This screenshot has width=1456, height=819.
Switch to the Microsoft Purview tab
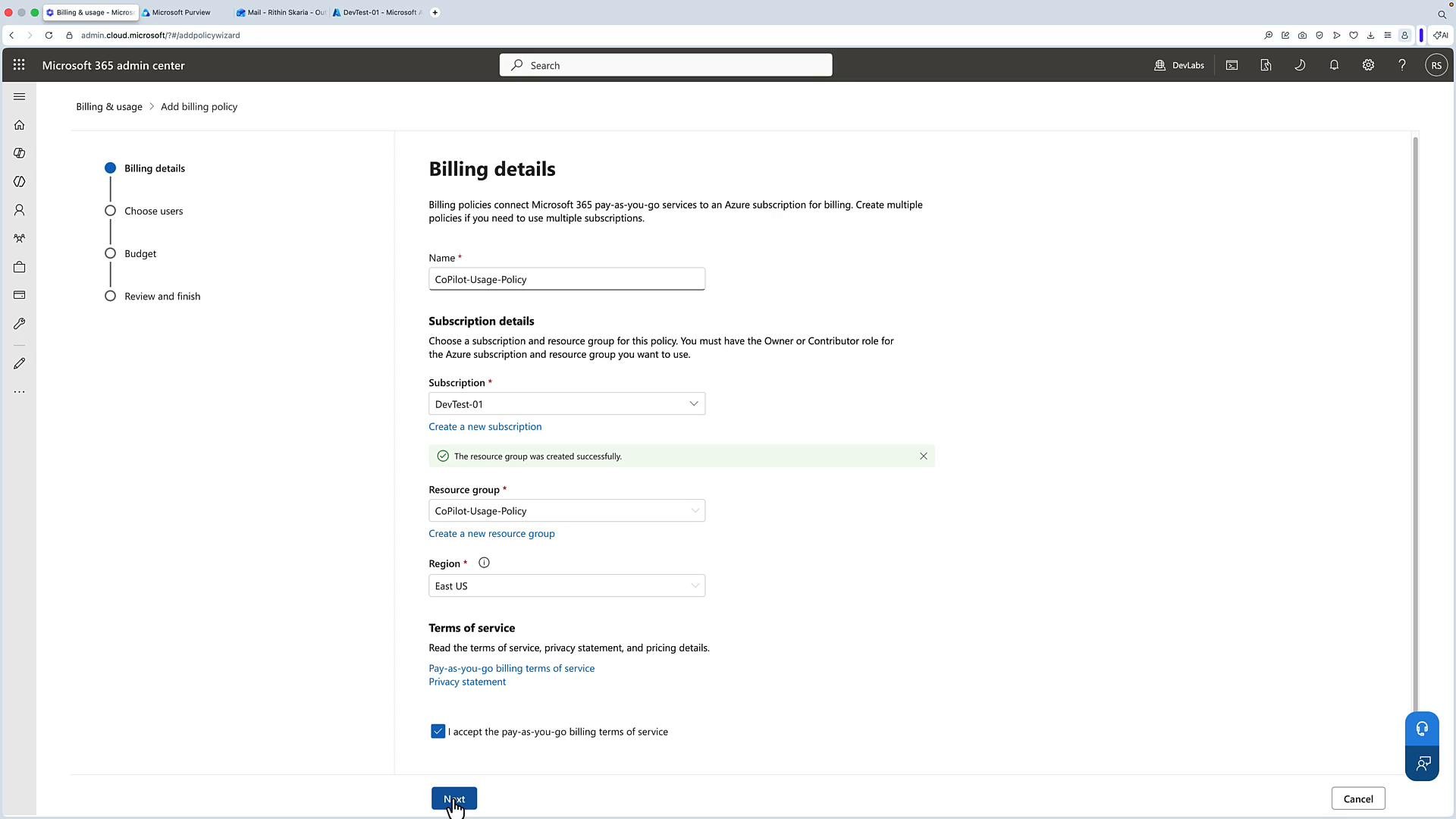point(182,12)
